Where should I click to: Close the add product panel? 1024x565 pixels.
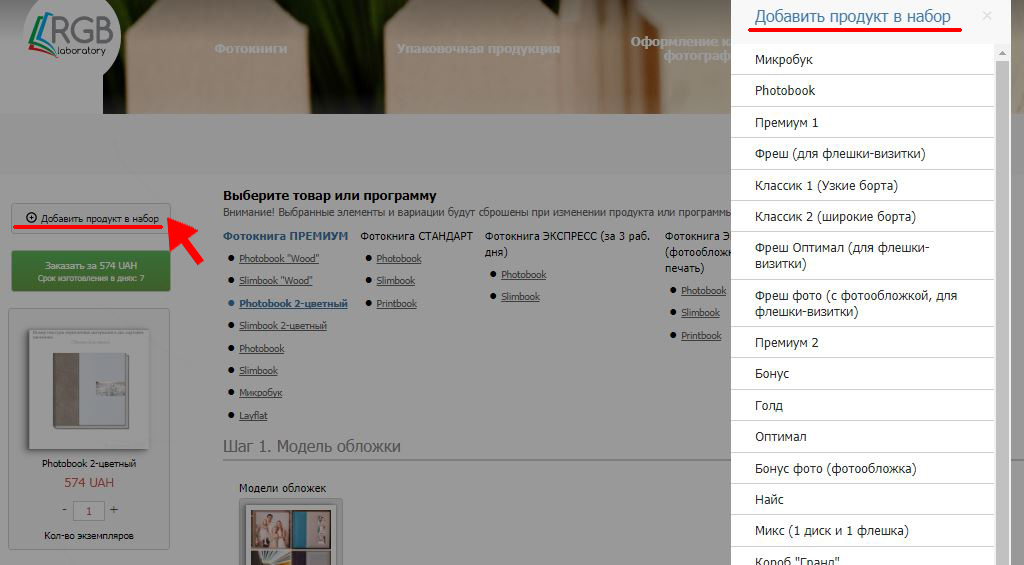pyautogui.click(x=987, y=16)
